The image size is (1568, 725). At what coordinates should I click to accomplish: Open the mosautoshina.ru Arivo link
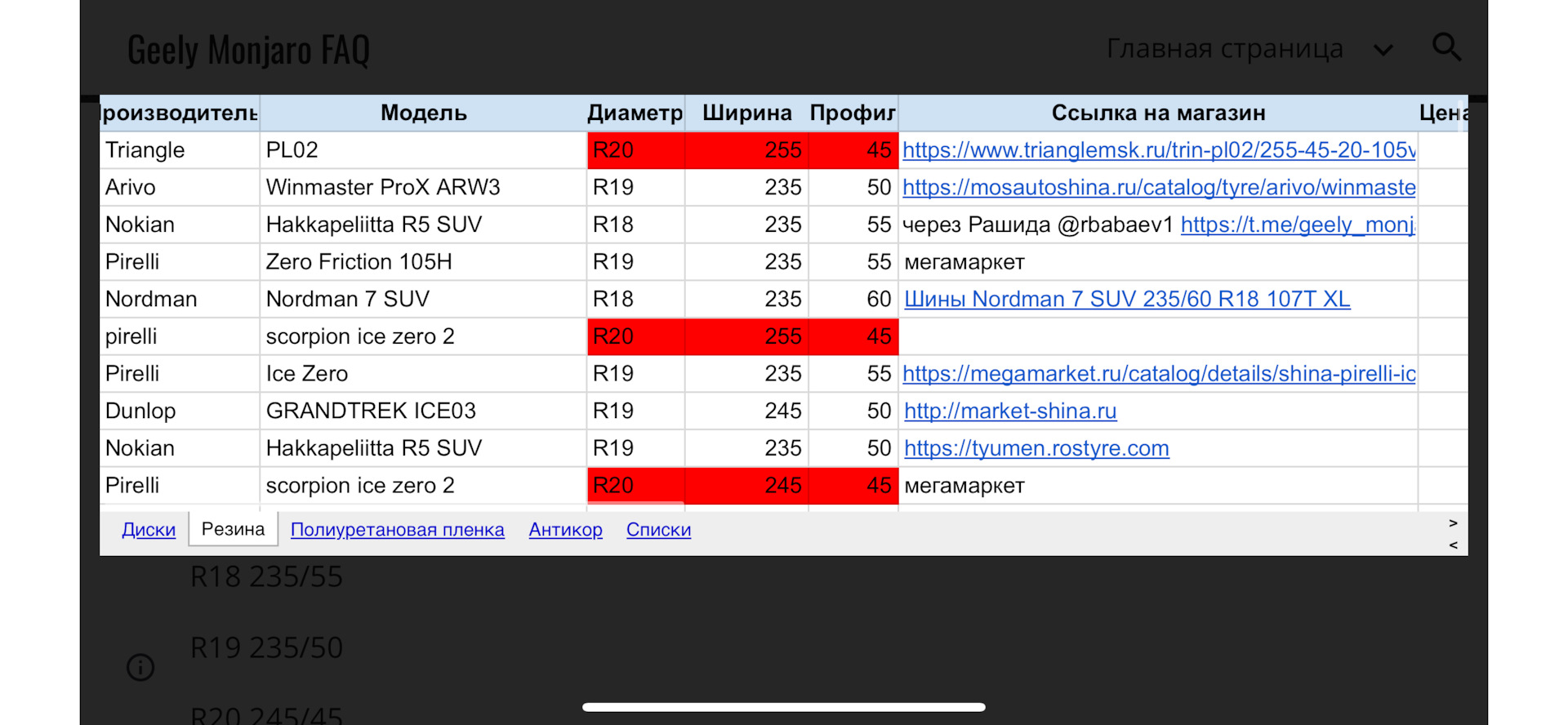tap(1158, 188)
